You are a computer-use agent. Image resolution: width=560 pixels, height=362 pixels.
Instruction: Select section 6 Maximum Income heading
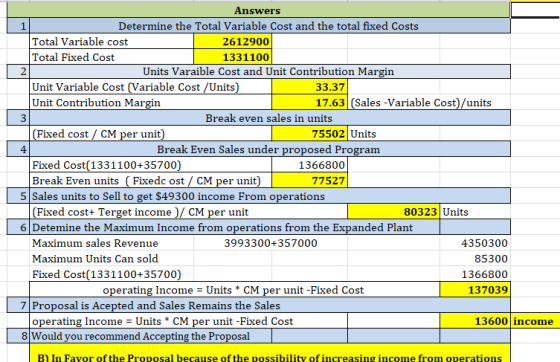[x=235, y=227]
